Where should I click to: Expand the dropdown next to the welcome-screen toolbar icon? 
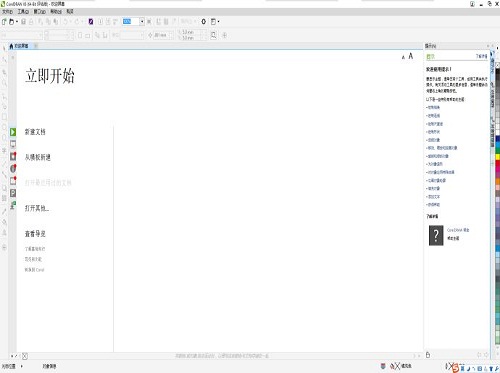tap(218, 22)
